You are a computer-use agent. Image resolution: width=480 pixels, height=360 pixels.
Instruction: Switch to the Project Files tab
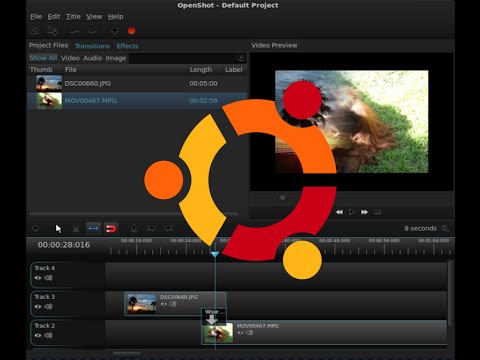pos(48,46)
